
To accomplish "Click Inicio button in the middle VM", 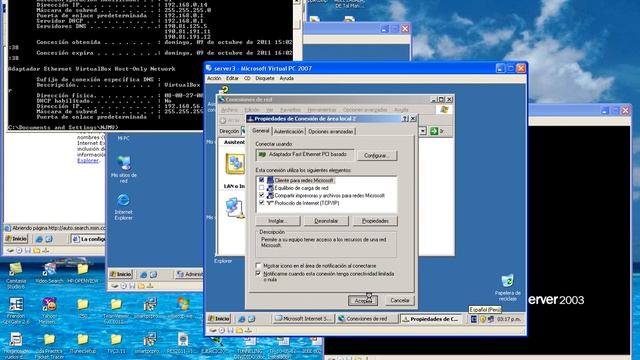I will pyautogui.click(x=121, y=274).
